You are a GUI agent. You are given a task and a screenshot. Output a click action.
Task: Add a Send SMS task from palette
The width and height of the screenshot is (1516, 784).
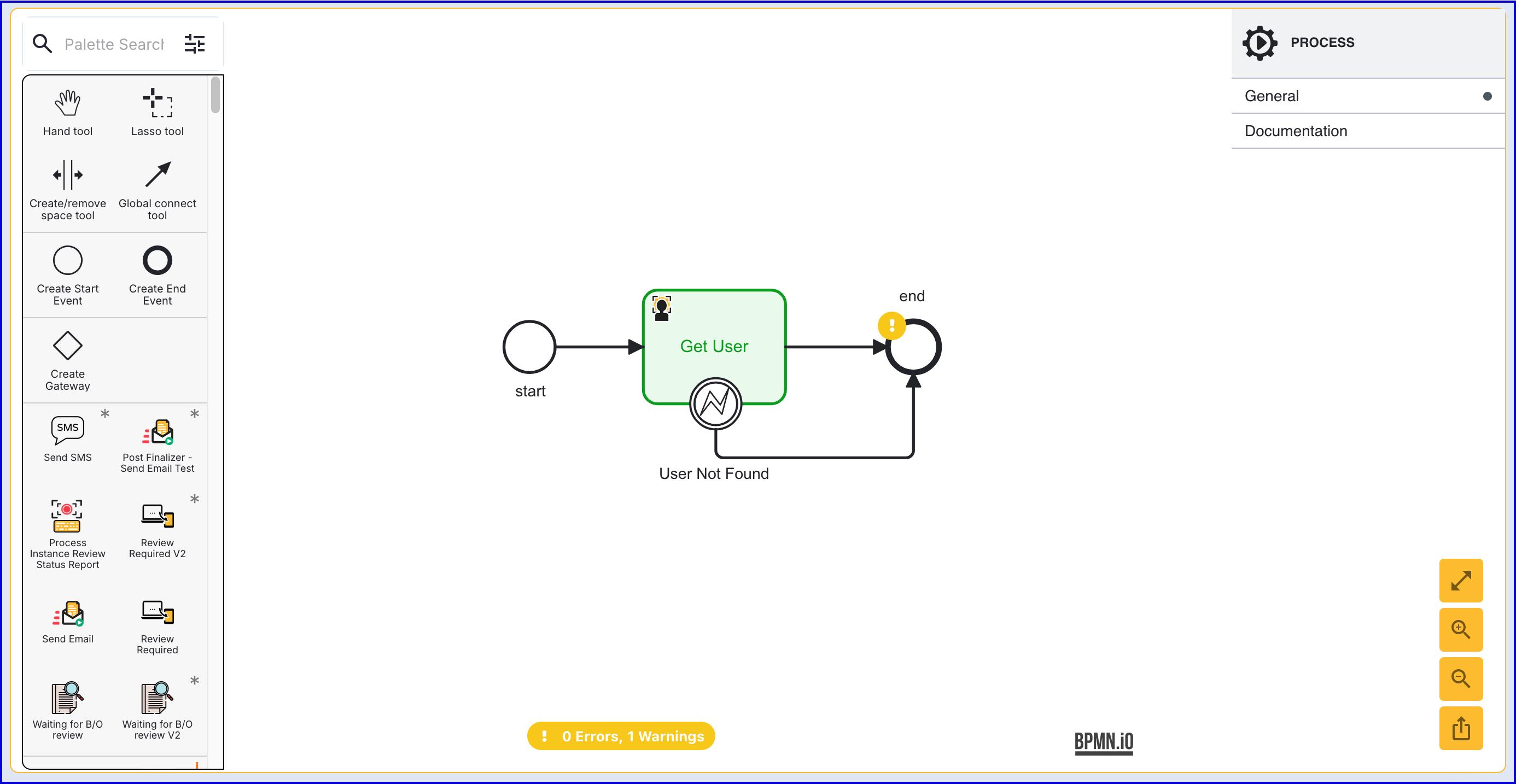[68, 431]
